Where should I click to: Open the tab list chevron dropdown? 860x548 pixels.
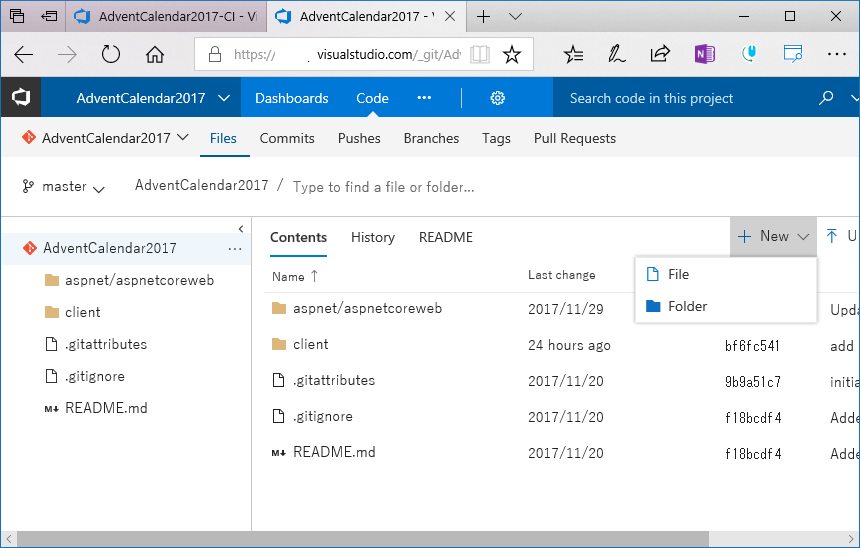515,16
